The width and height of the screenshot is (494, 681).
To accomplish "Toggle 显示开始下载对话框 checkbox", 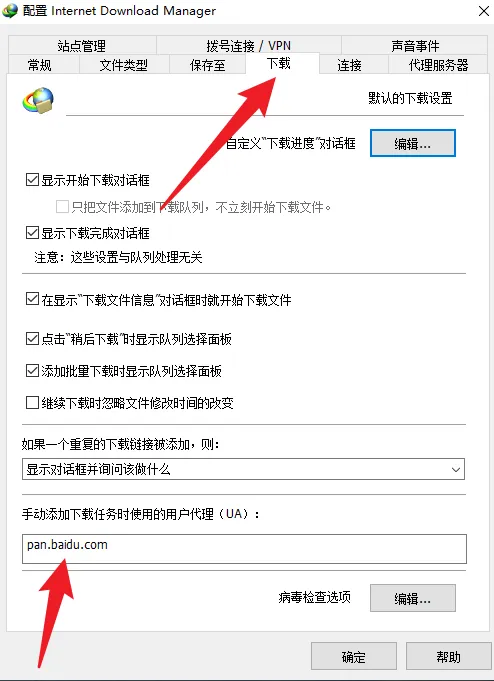I will 32,180.
